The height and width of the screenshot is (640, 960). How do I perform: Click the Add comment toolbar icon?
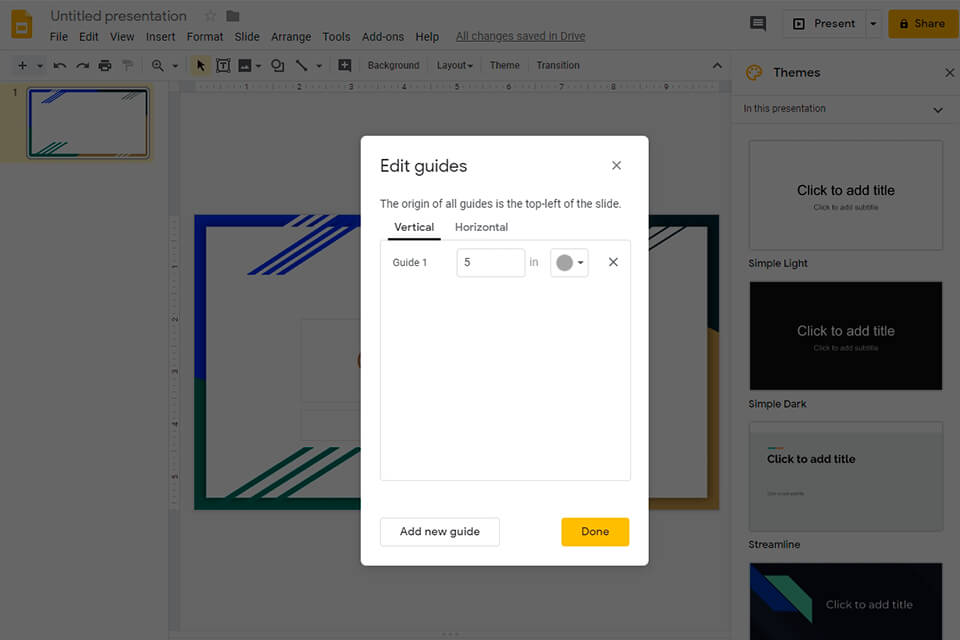[344, 66]
